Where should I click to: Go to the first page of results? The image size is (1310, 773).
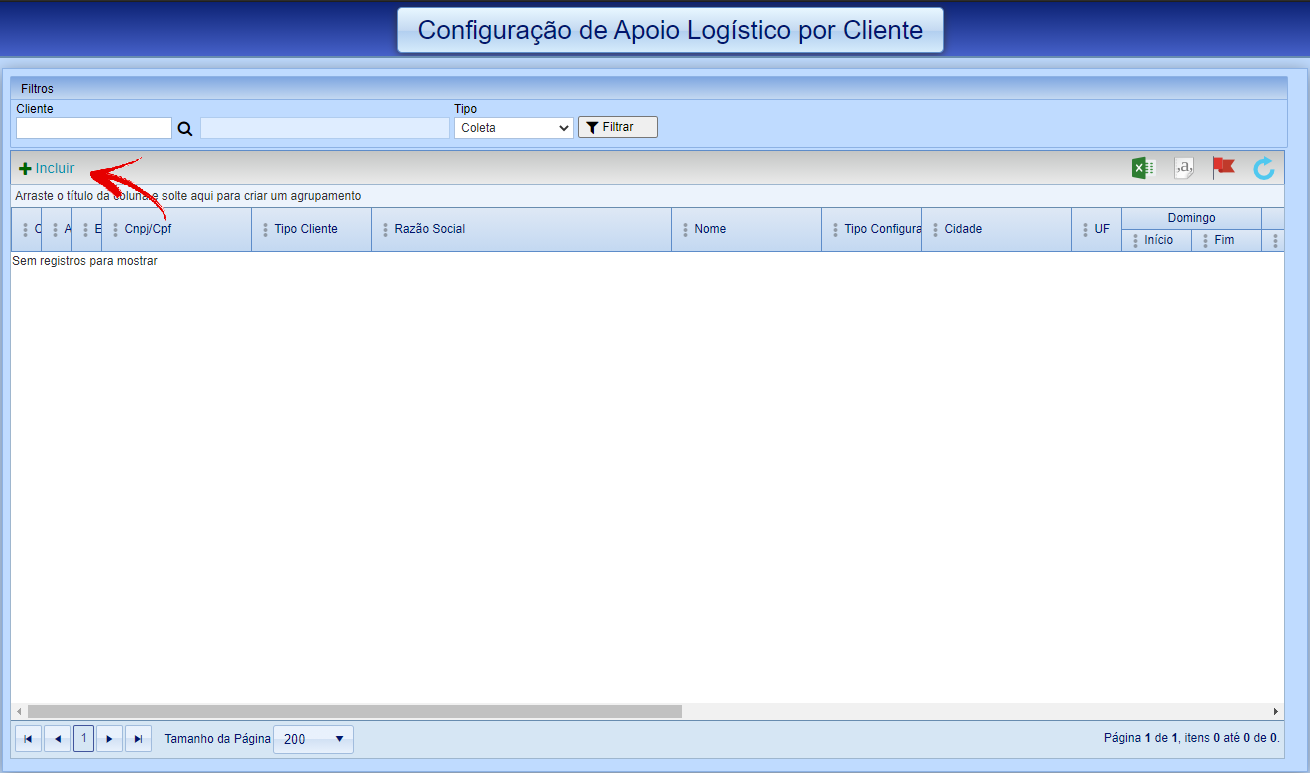click(28, 739)
